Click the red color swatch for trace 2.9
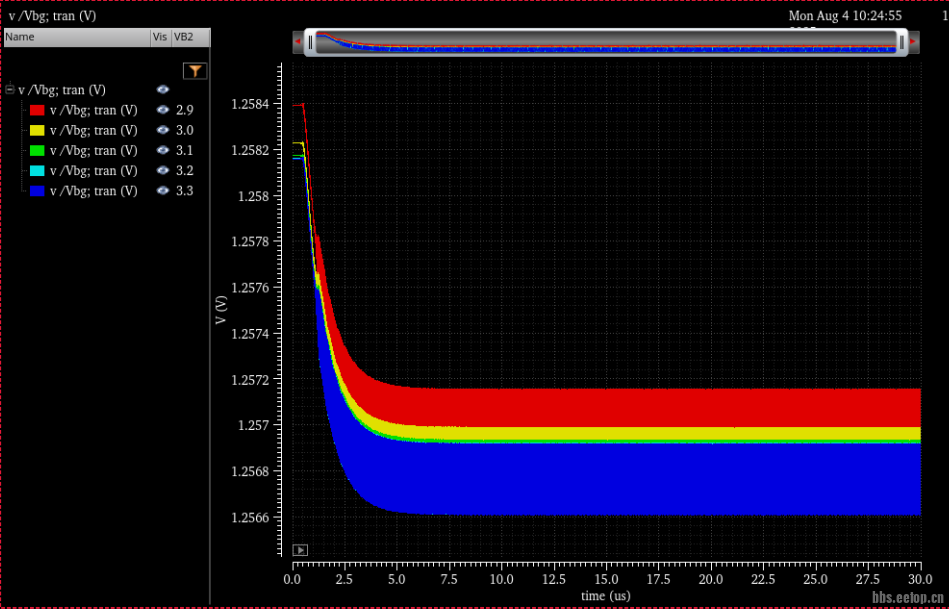This screenshot has width=949, height=609. [38, 110]
